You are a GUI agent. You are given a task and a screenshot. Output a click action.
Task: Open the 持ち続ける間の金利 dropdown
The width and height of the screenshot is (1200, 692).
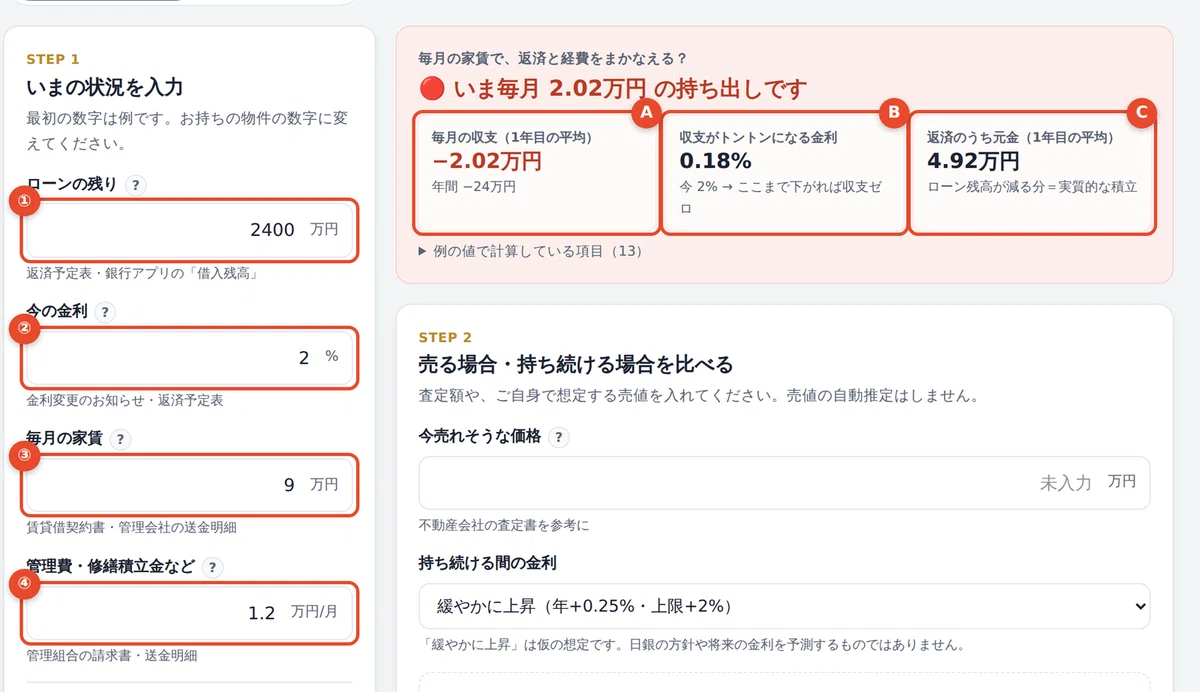[784, 606]
